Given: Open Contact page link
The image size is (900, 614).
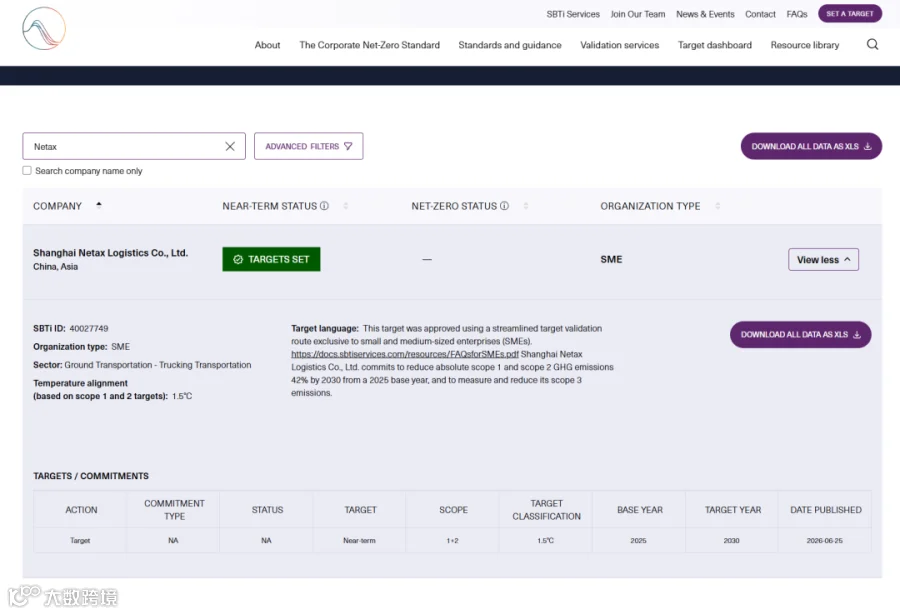Looking at the screenshot, I should click(x=760, y=14).
